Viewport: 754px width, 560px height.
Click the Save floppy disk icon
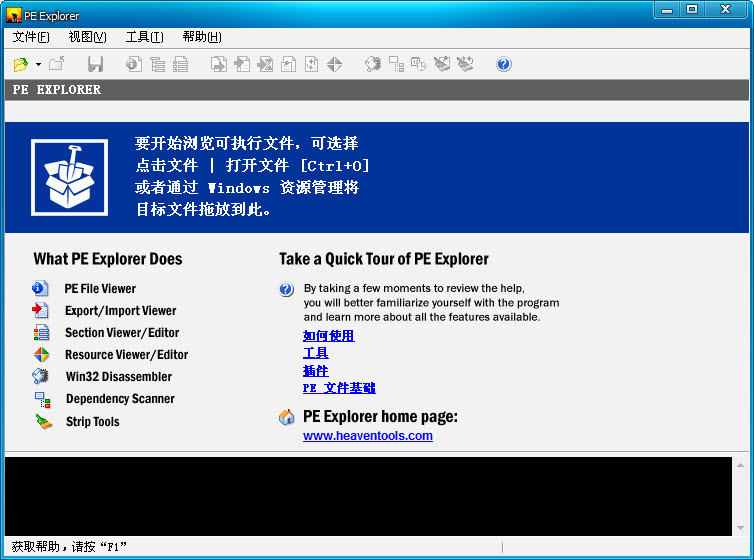[95, 64]
